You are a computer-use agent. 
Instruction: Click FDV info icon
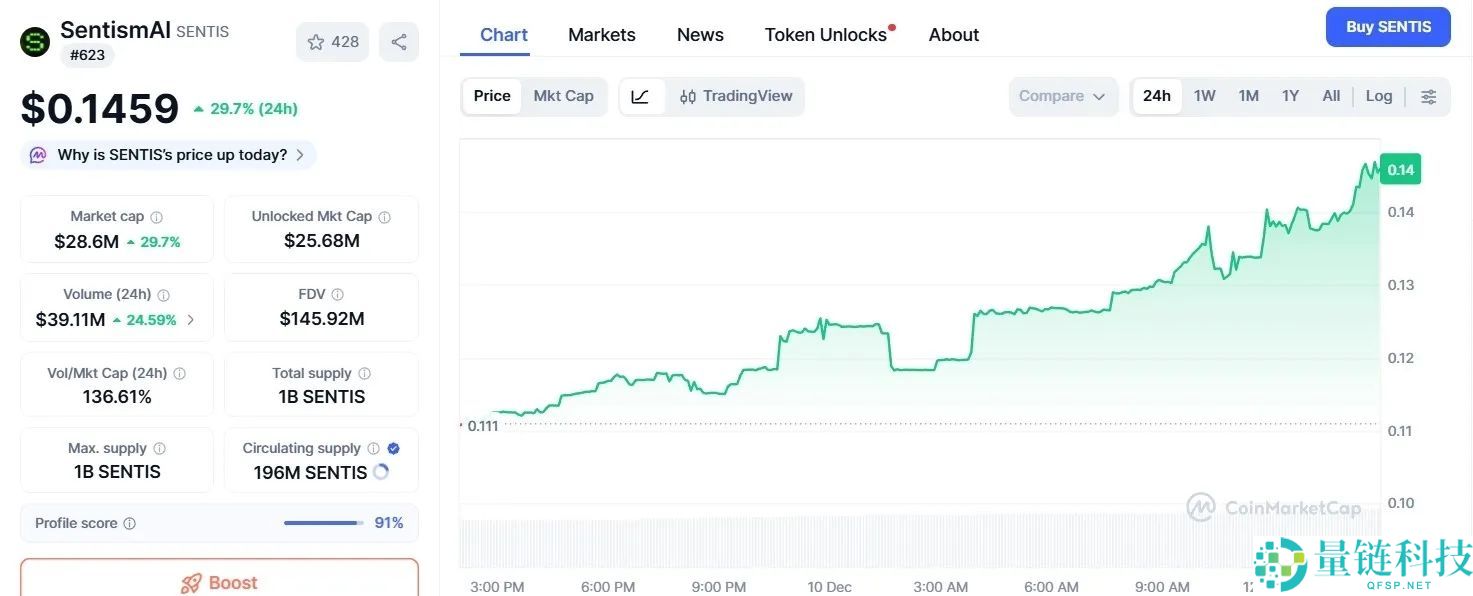pyautogui.click(x=338, y=295)
